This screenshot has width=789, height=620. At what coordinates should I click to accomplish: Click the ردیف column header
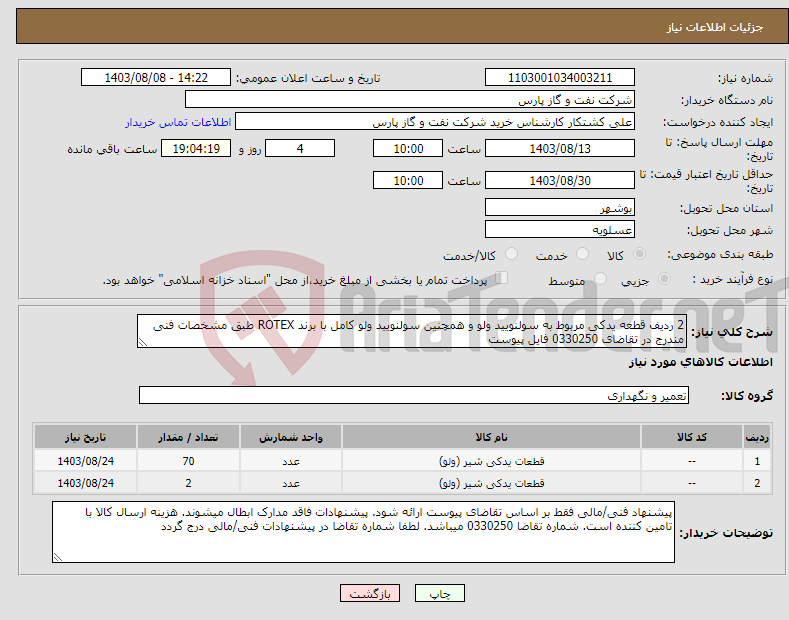pyautogui.click(x=757, y=437)
